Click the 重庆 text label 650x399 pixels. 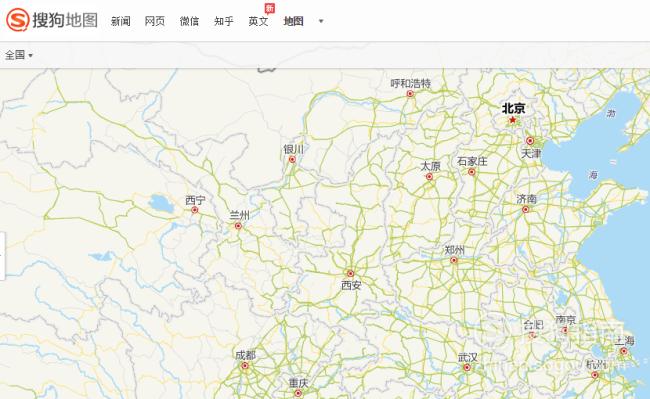coord(298,383)
